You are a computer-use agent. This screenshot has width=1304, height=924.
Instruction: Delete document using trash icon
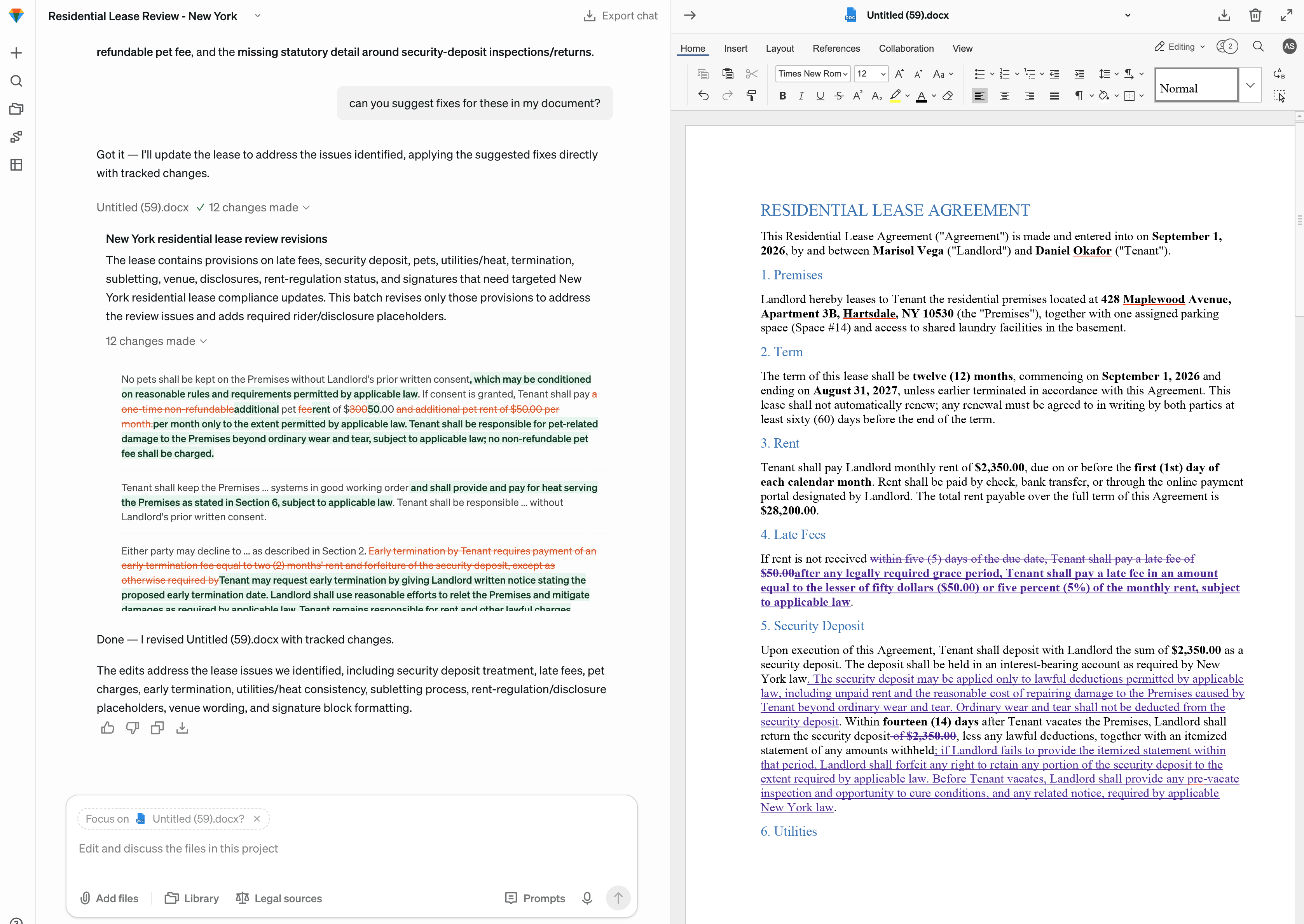(1255, 16)
